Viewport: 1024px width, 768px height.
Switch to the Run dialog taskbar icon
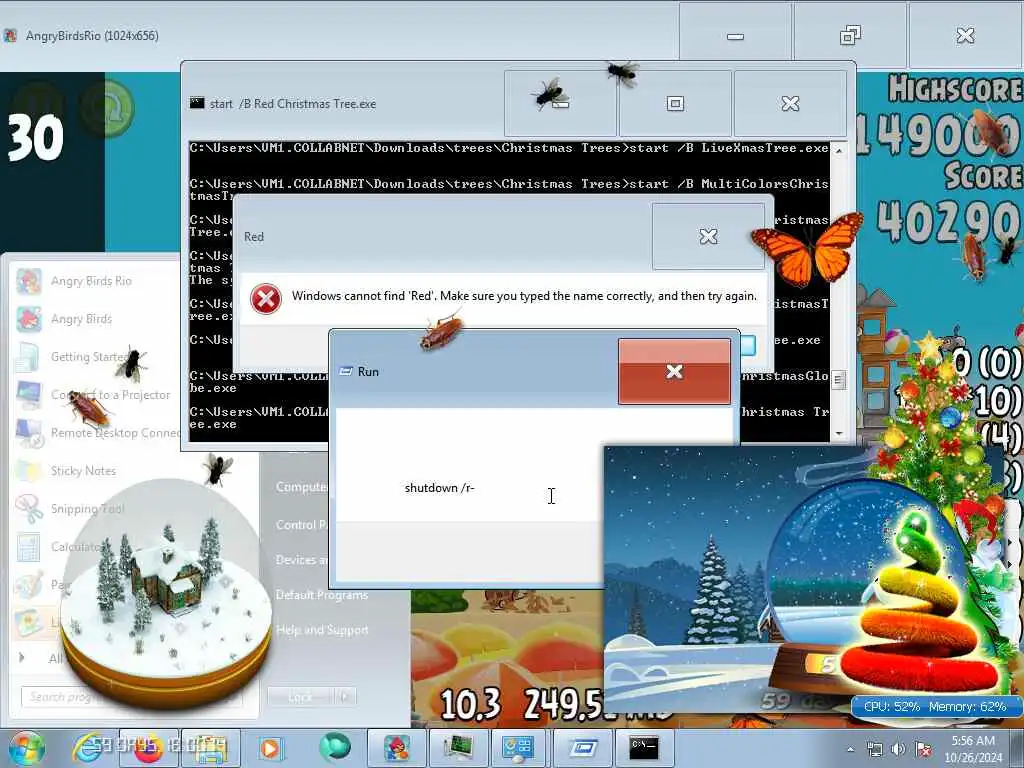coord(583,748)
